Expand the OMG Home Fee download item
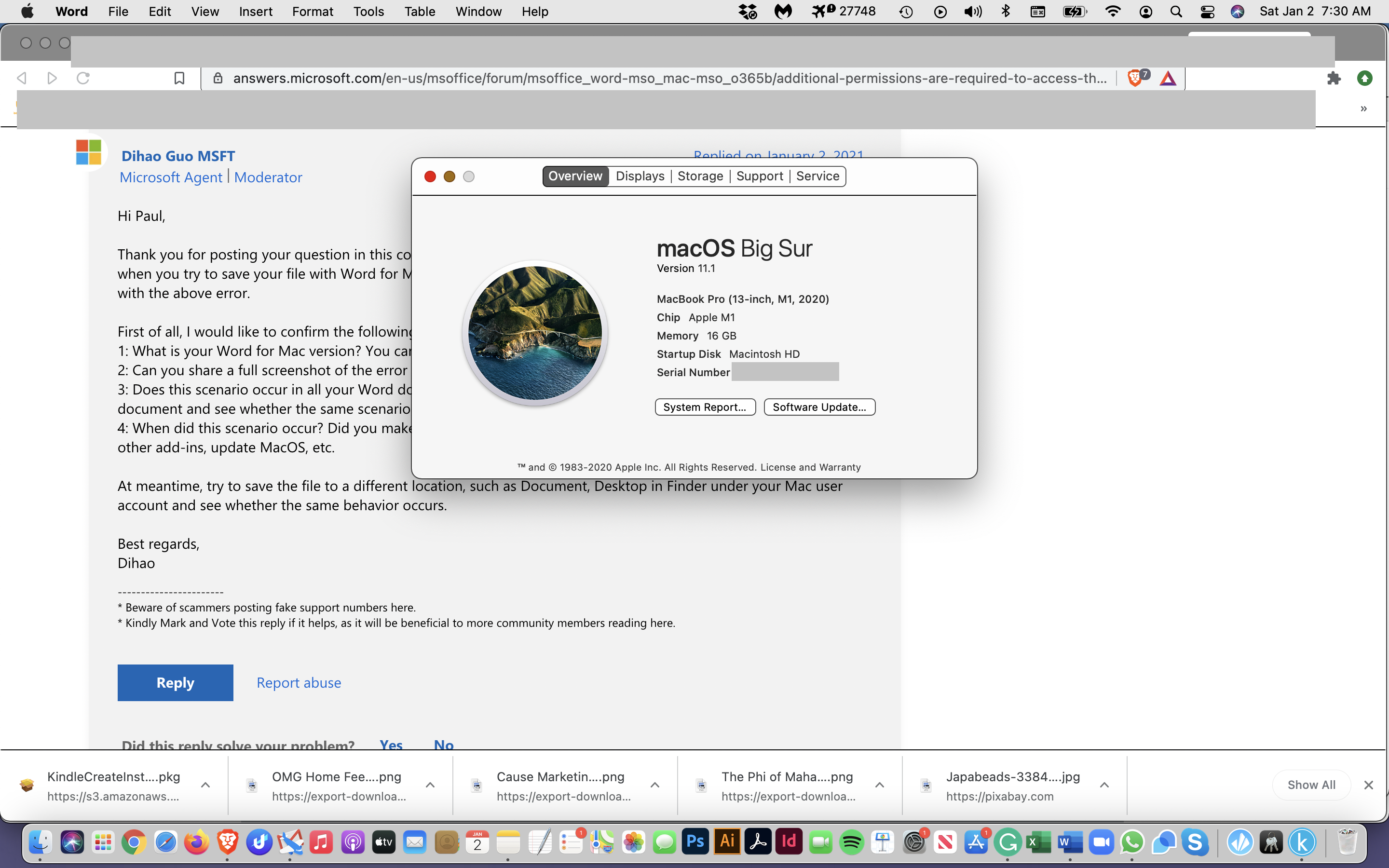 (x=430, y=785)
